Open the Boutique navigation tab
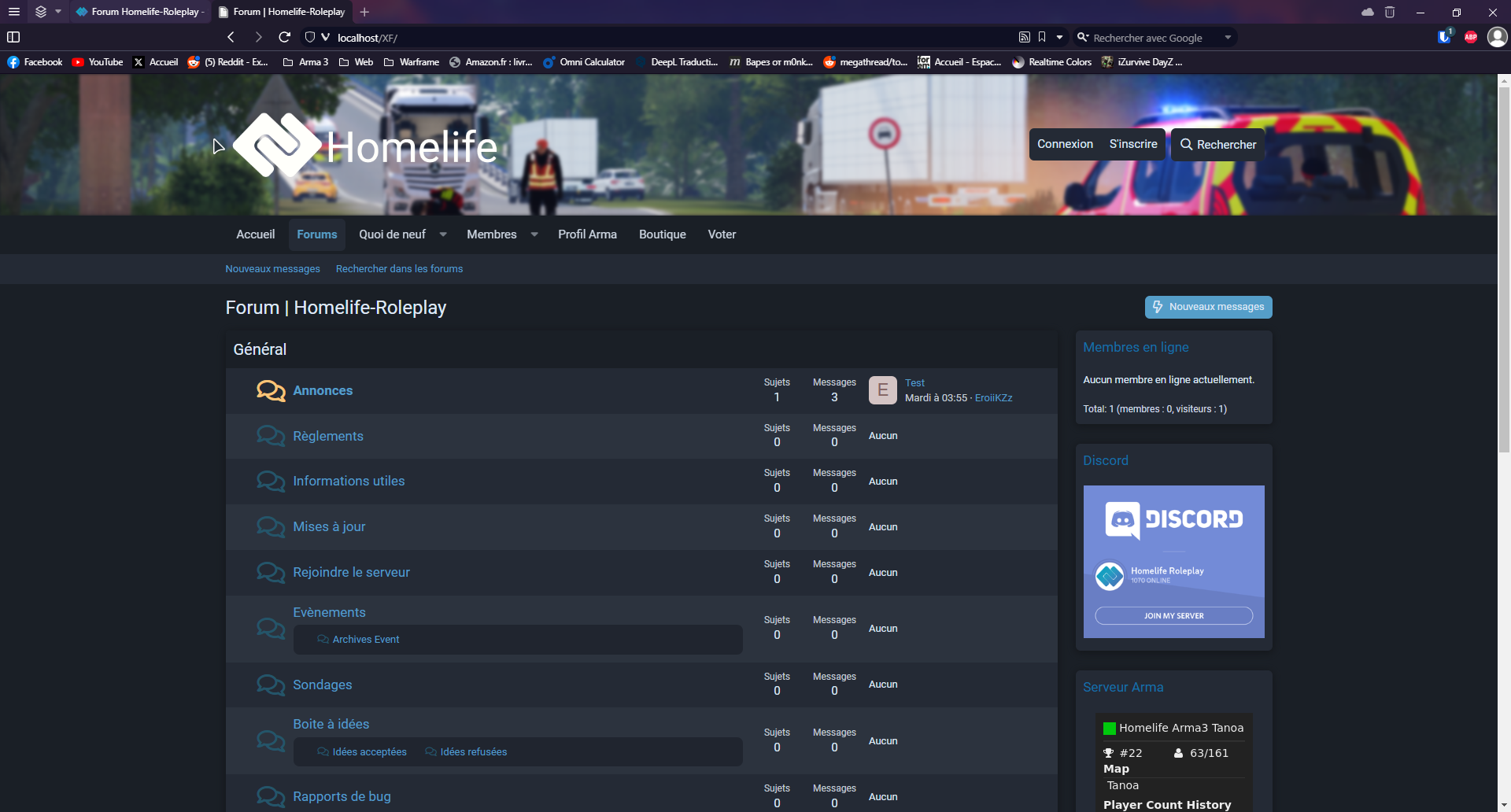The width and height of the screenshot is (1511, 812). click(x=662, y=234)
